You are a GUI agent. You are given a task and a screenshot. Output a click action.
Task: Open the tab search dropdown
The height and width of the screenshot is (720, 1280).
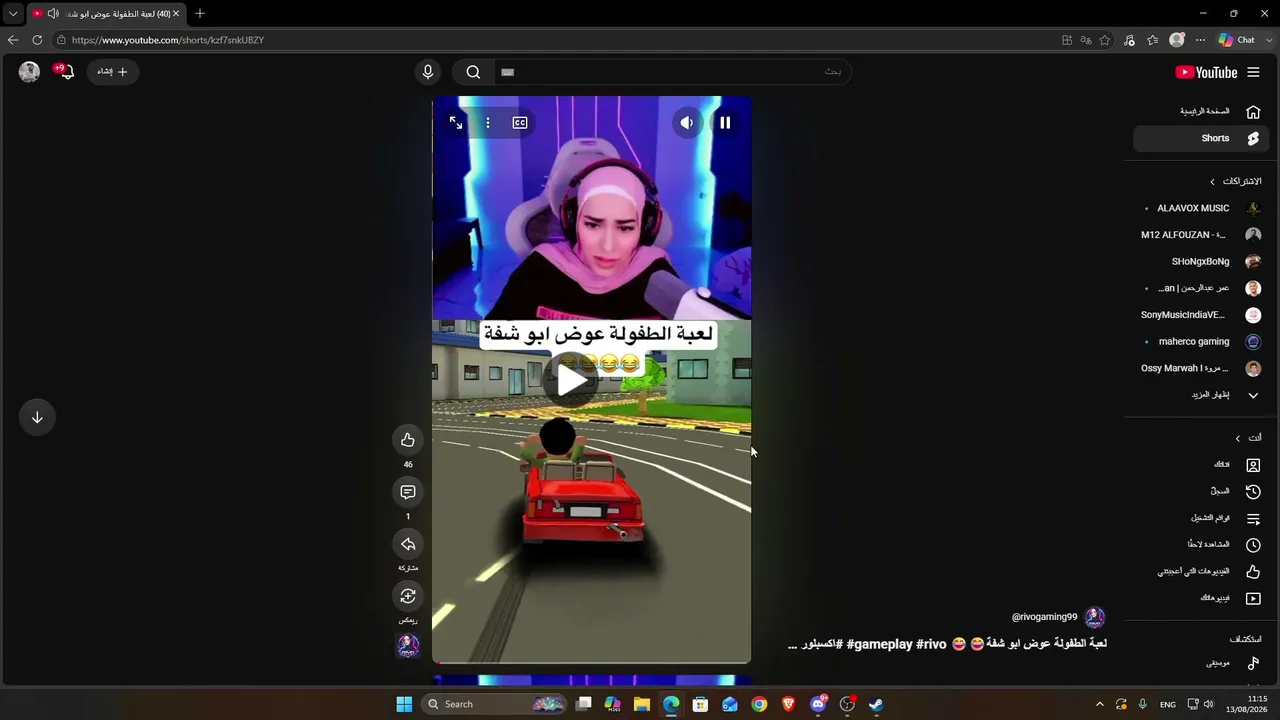coord(13,14)
